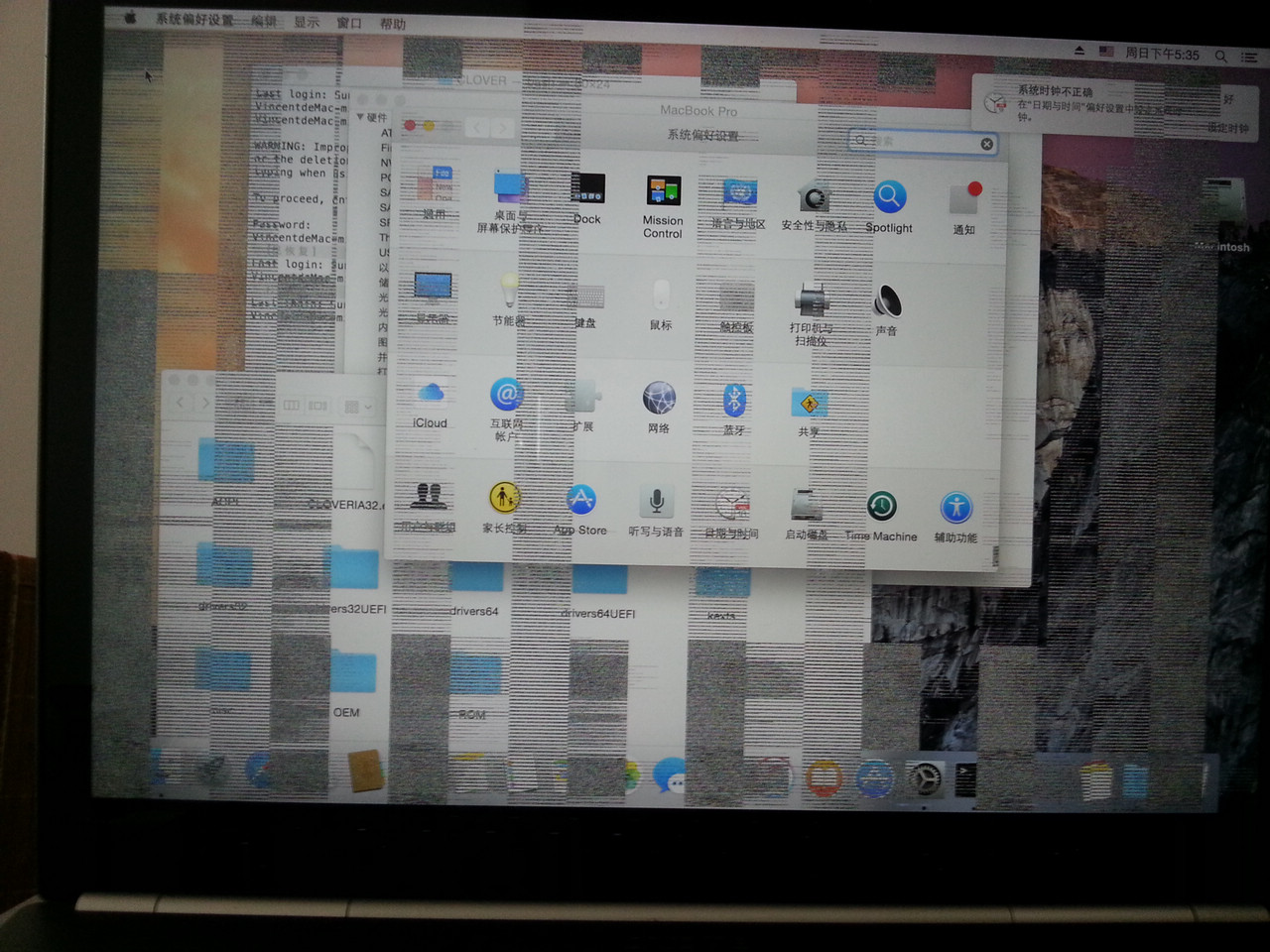The height and width of the screenshot is (952, 1270).
Task: Go forward in the Finder window
Action: coord(205,403)
